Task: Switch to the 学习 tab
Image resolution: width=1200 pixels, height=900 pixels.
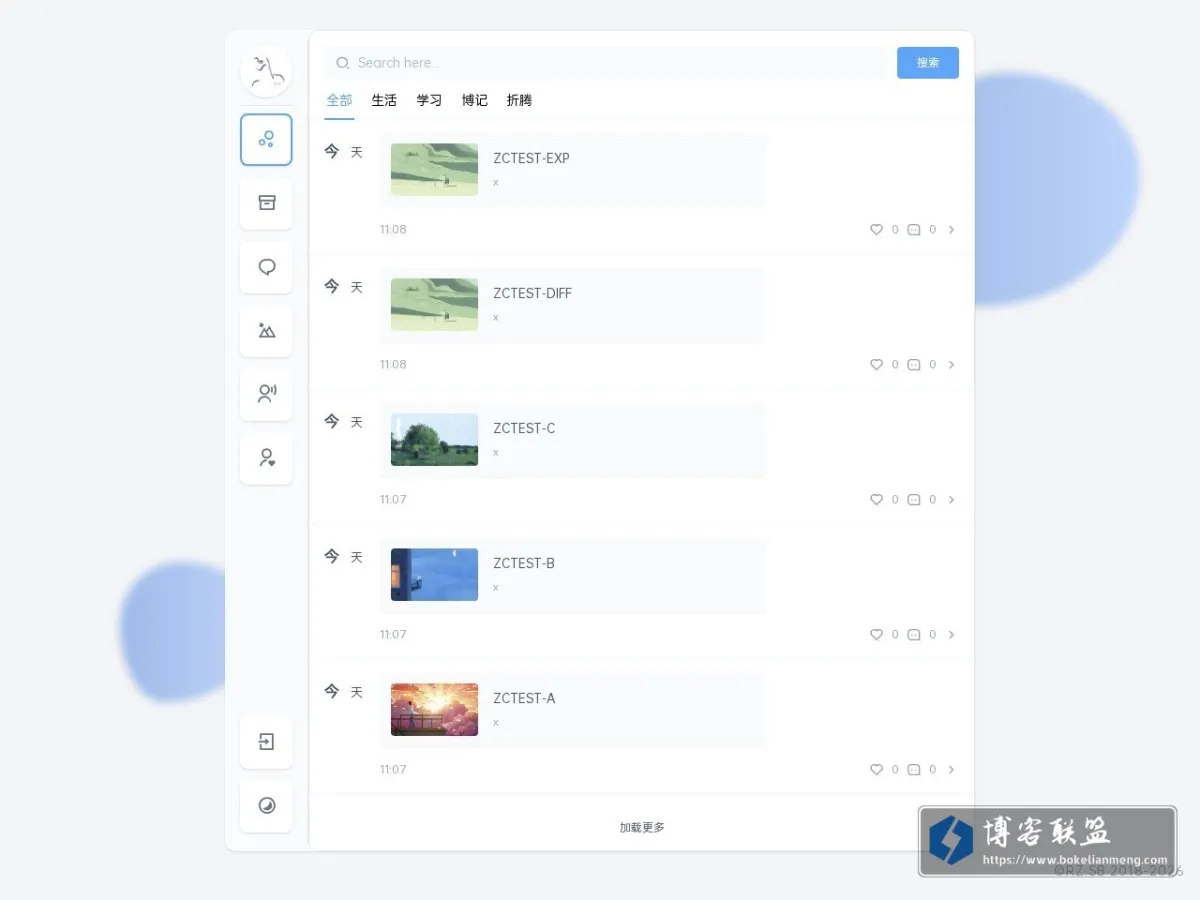Action: point(429,101)
